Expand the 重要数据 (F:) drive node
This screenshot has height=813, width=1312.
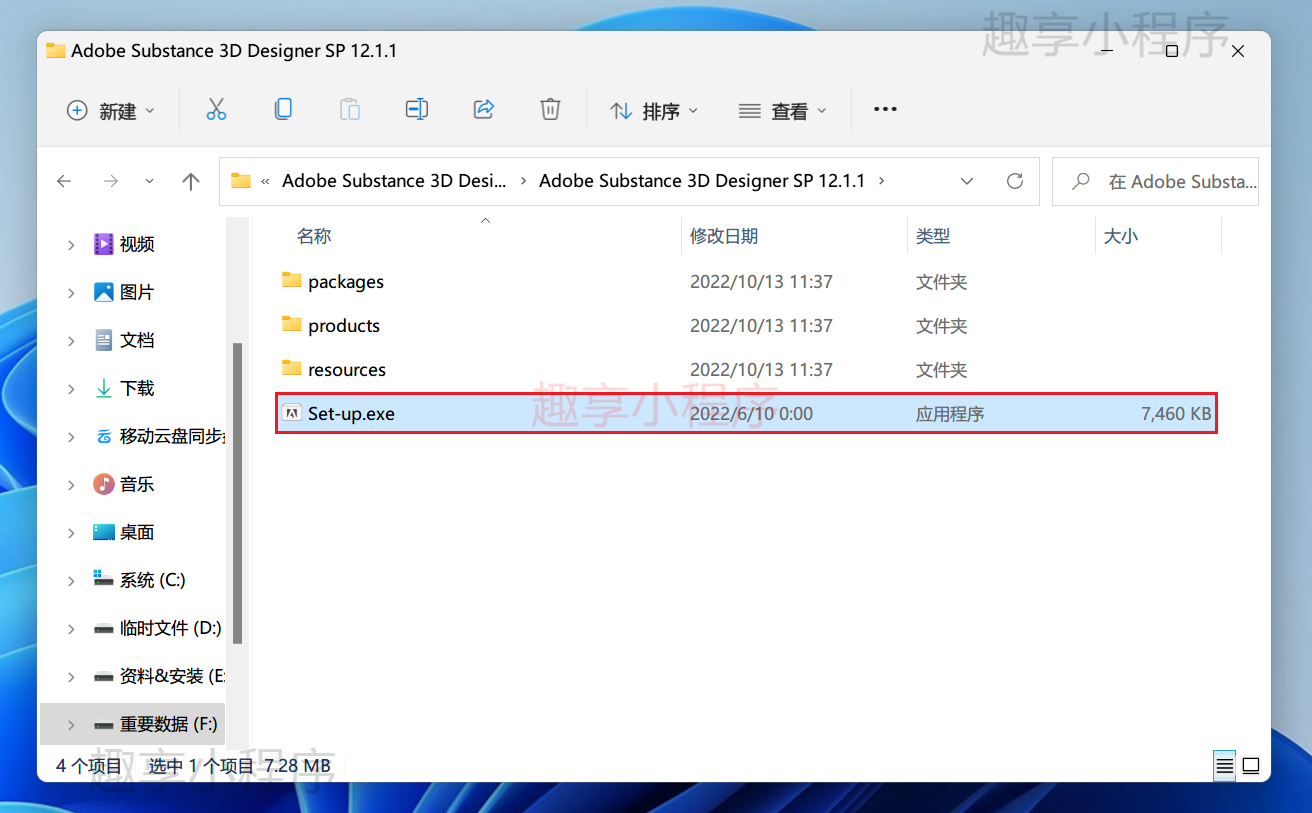click(71, 724)
